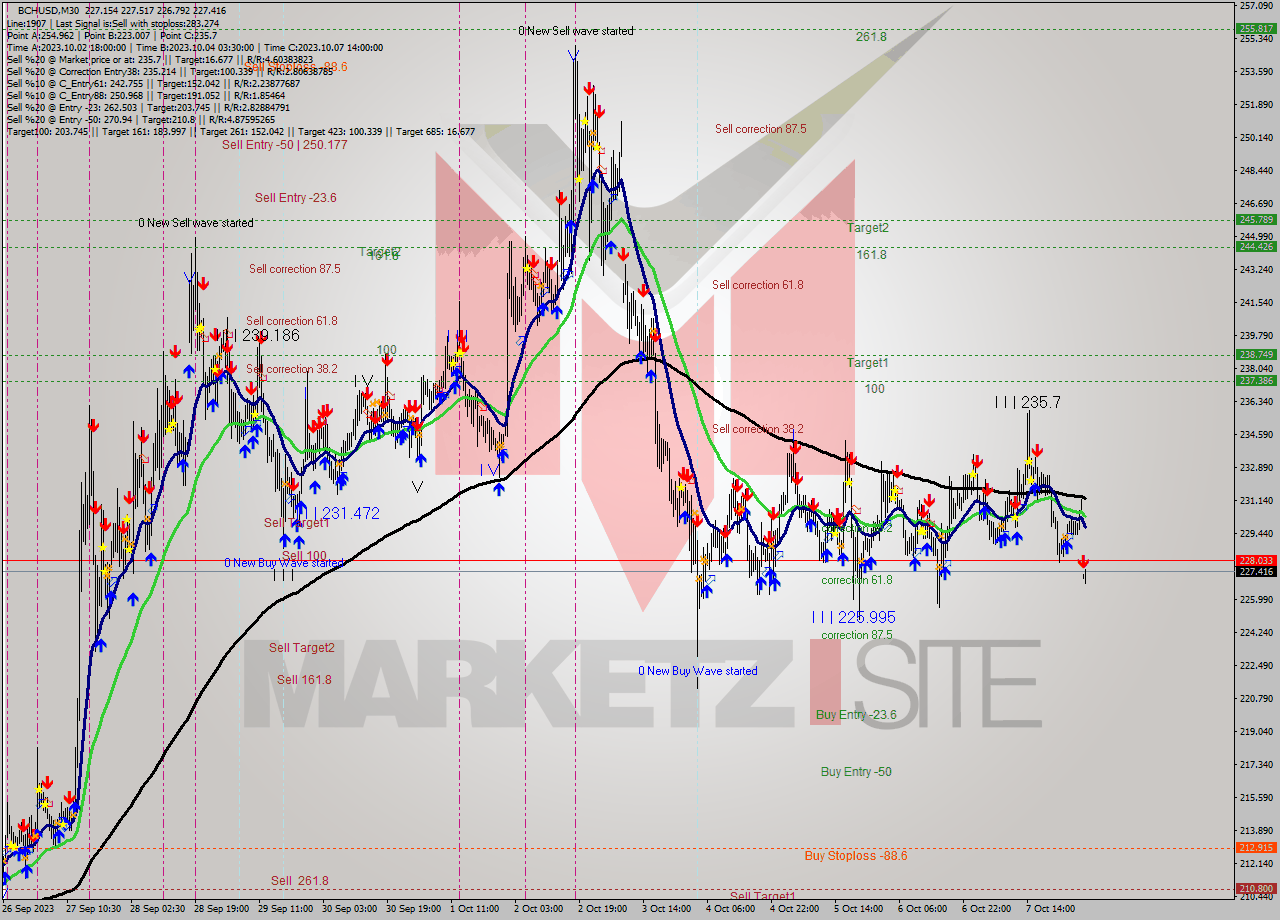
Task: Click the '1 Oct 11:00' time axis label
Action: 474,909
